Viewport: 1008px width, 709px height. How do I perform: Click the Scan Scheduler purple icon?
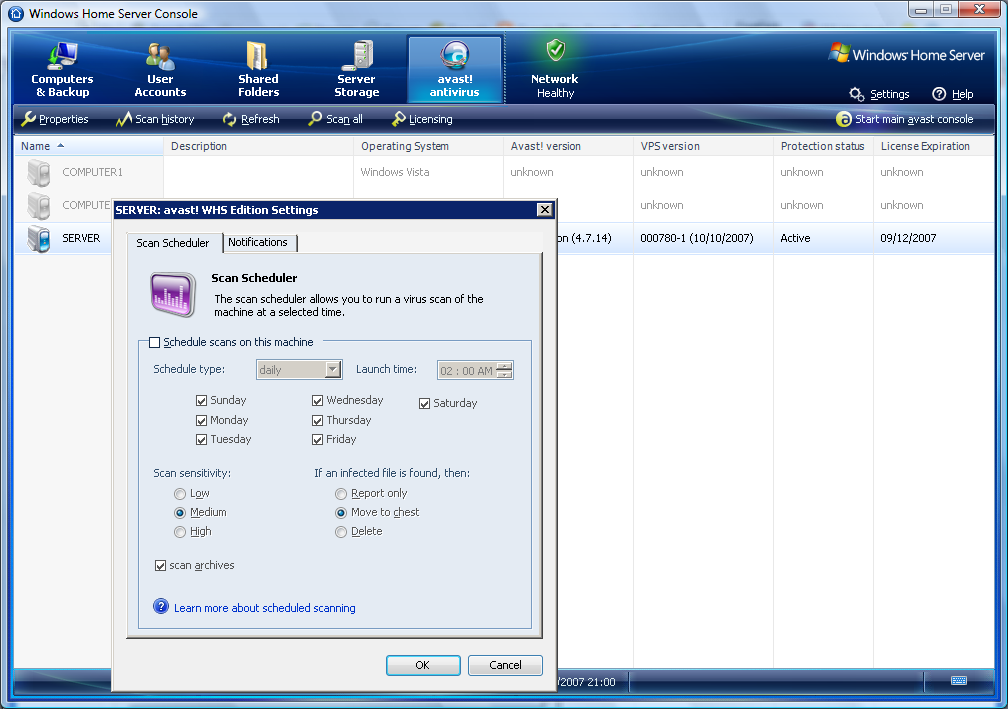(173, 295)
